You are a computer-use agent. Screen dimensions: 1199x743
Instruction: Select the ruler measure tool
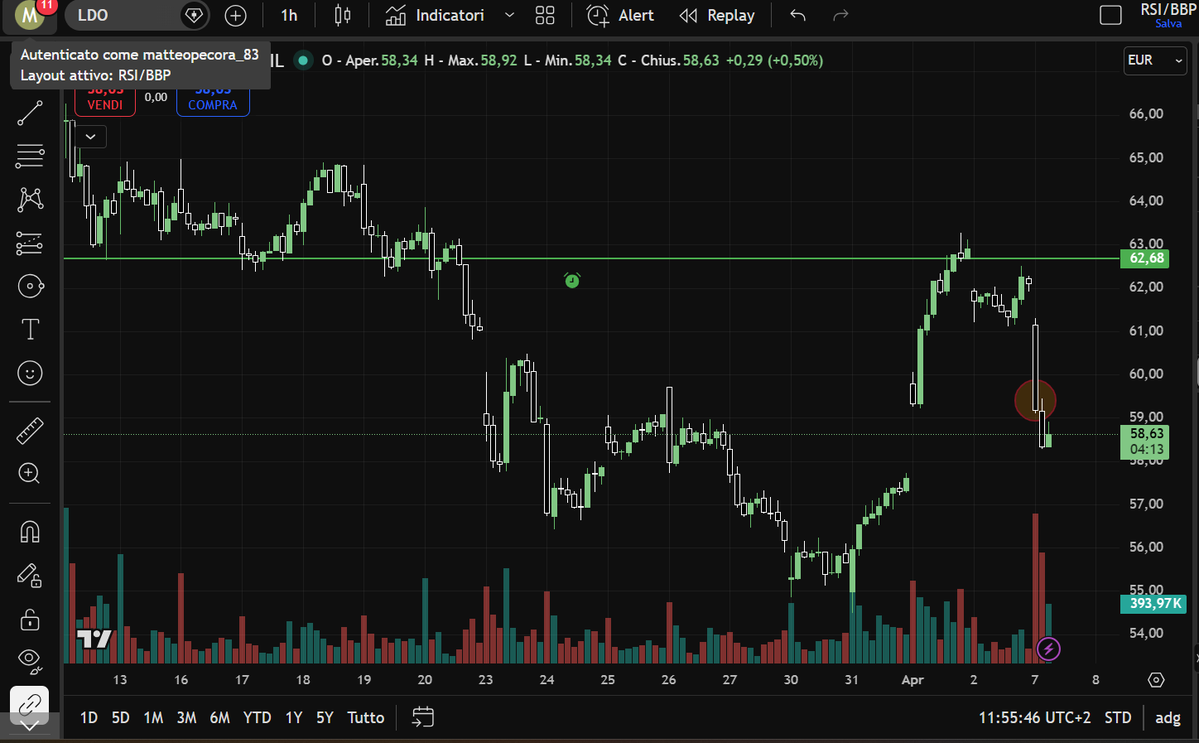click(x=30, y=431)
